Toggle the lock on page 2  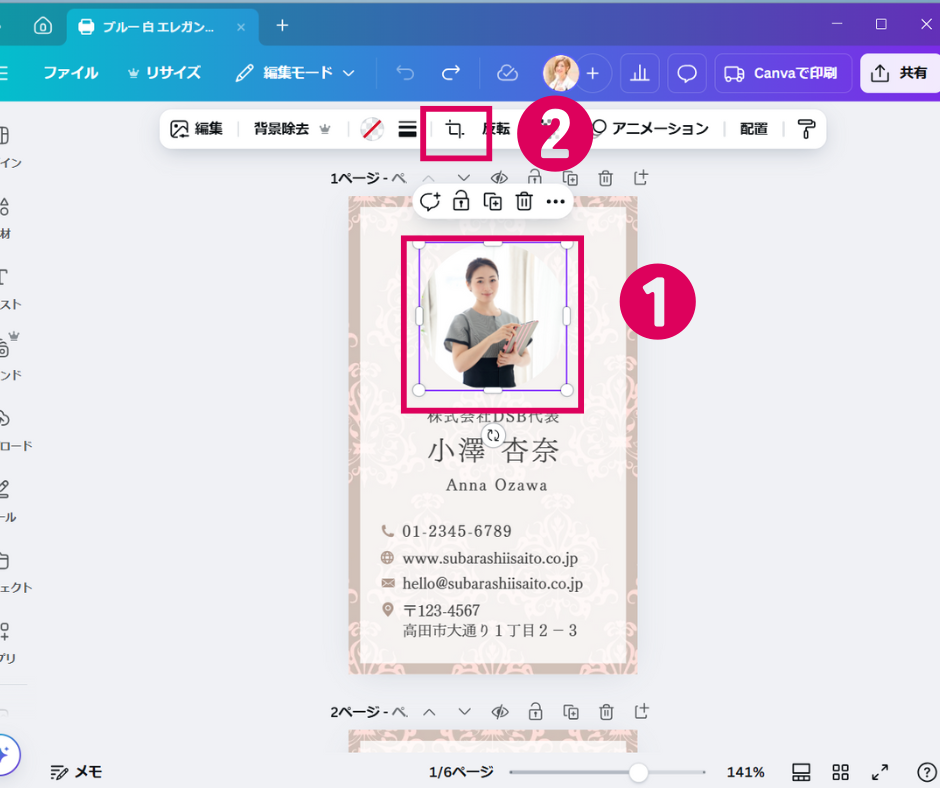[x=536, y=712]
